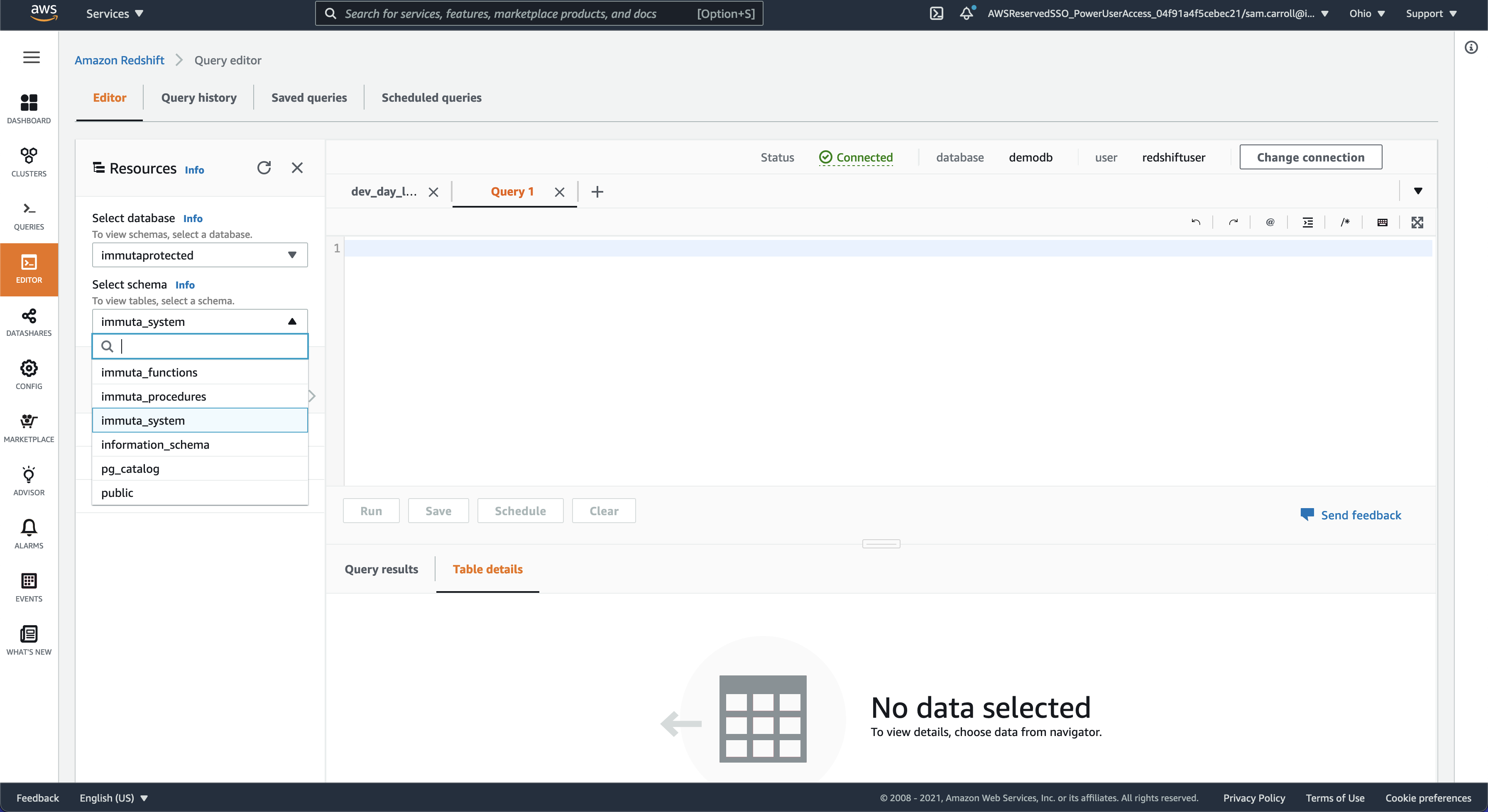Click the Run button

click(371, 511)
